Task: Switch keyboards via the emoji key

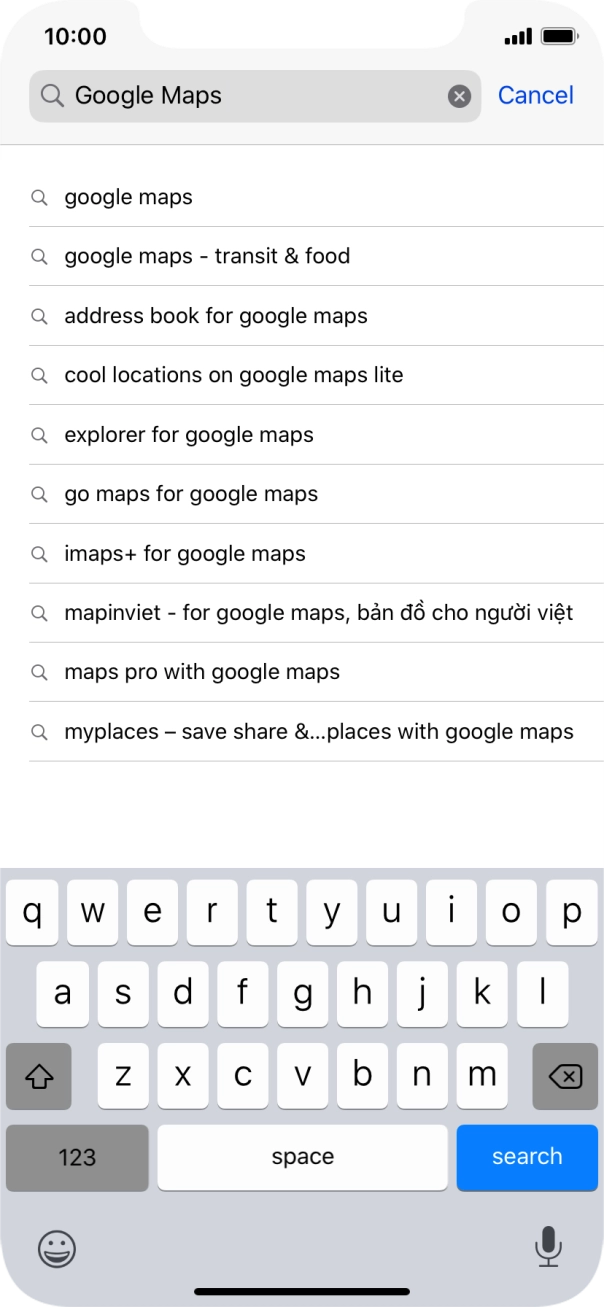Action: [x=55, y=1249]
